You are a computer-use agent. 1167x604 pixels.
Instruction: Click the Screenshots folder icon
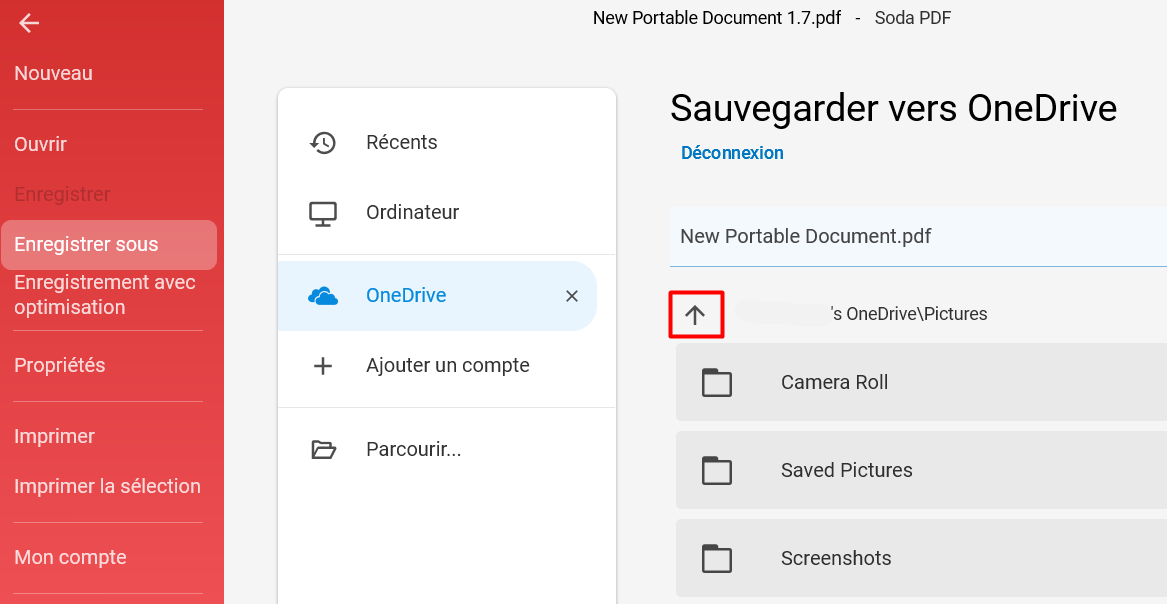point(717,558)
